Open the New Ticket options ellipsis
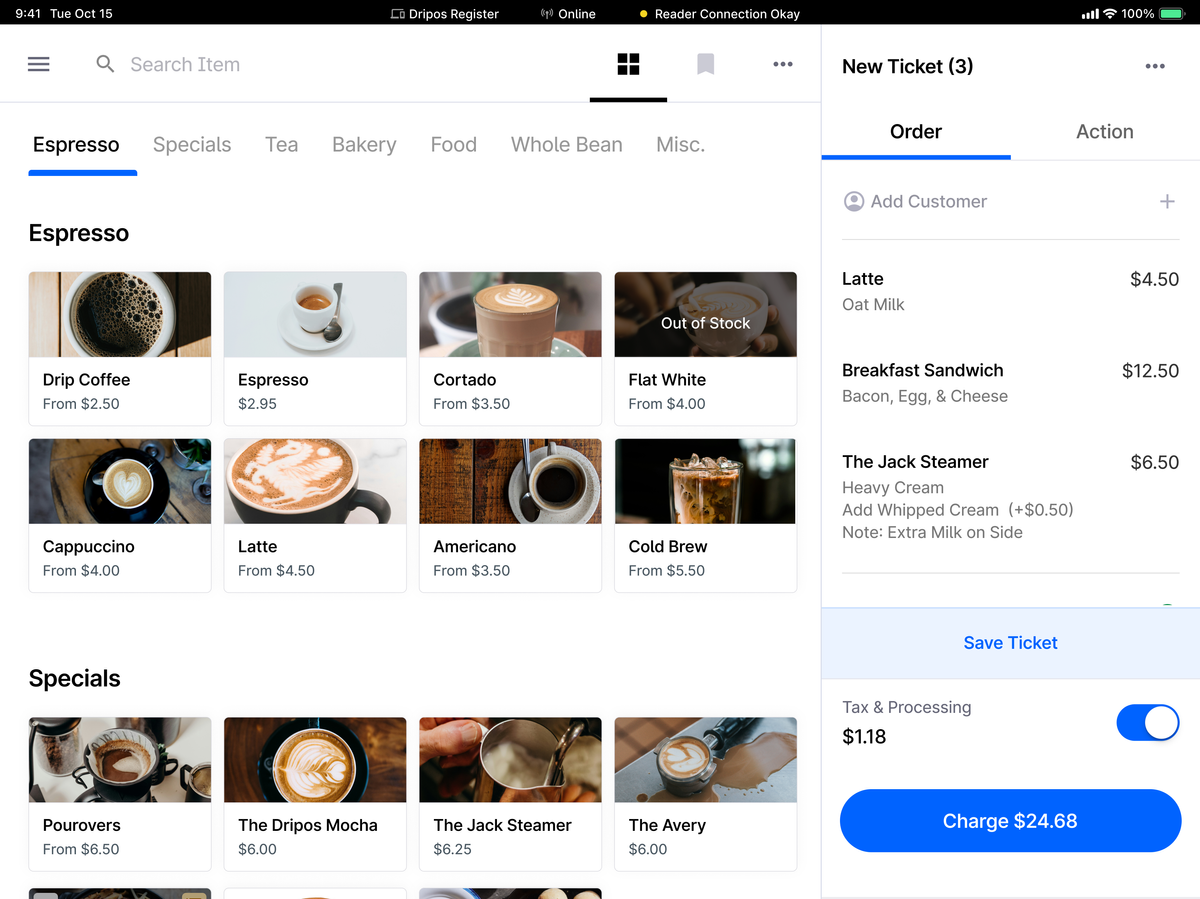Viewport: 1200px width, 899px height. point(1155,66)
